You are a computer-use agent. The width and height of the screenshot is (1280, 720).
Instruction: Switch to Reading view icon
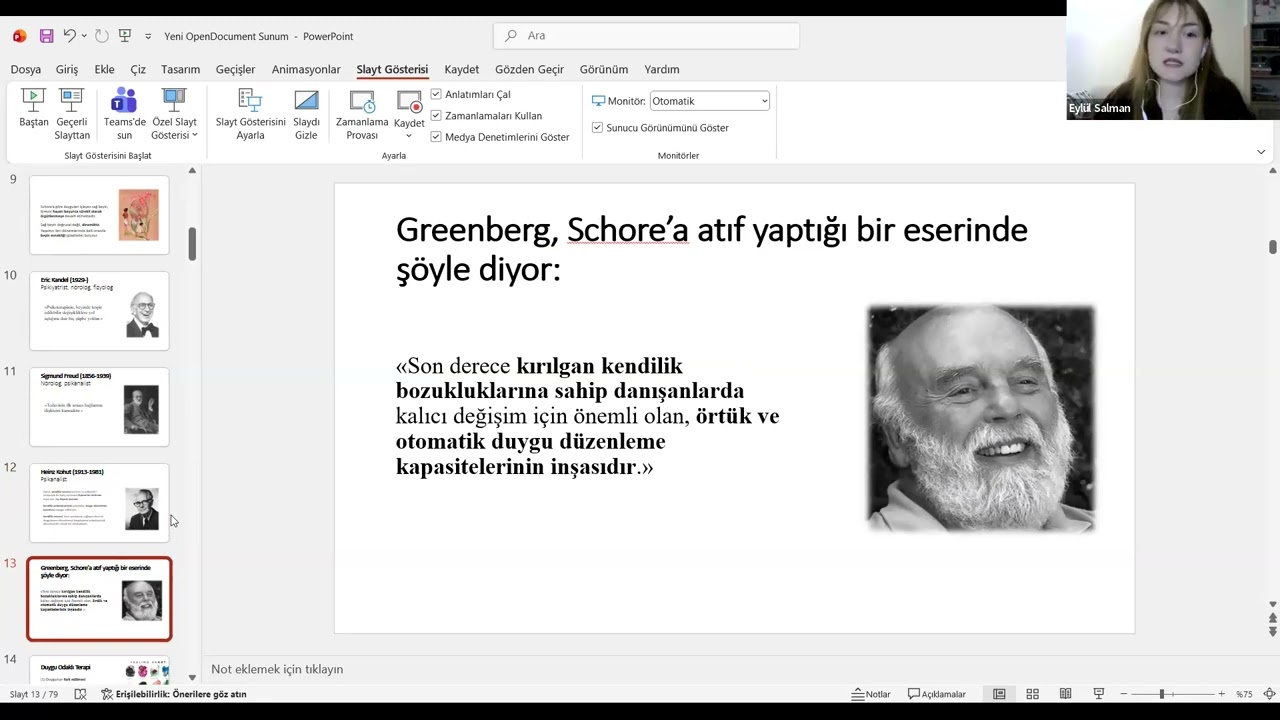(x=1065, y=694)
